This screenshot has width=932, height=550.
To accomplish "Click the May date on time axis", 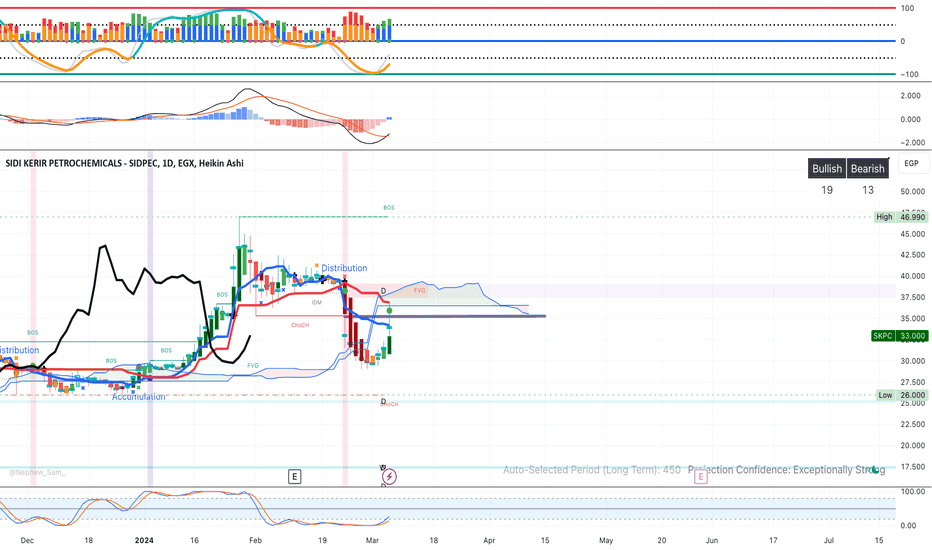I will coord(606,540).
